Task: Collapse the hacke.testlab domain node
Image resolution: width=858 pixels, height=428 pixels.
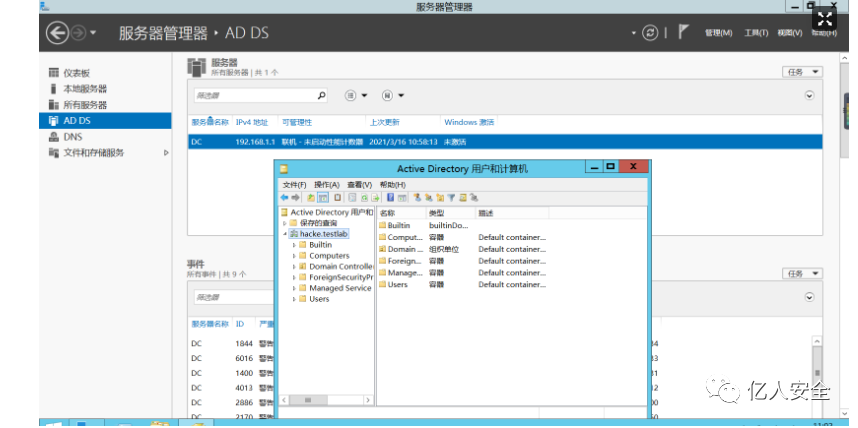Action: tap(285, 234)
